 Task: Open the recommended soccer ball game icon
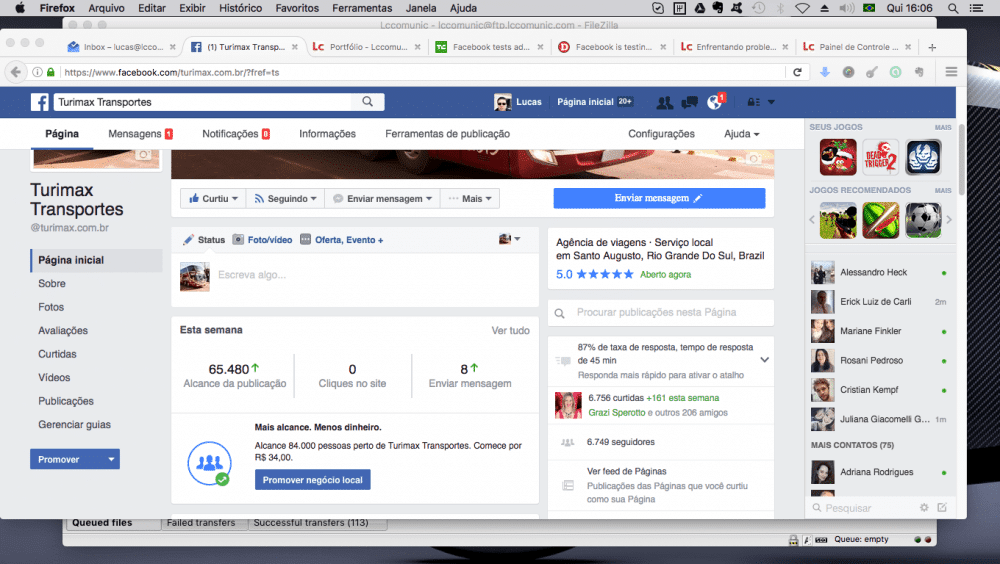click(x=923, y=220)
